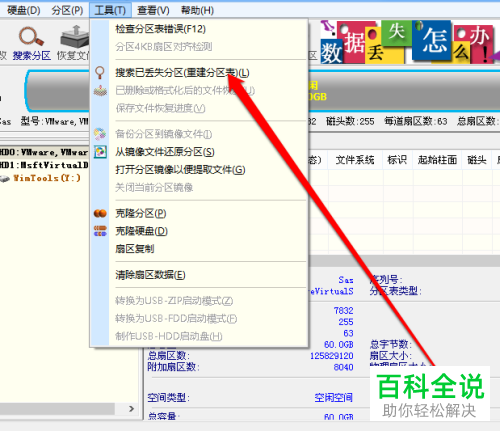
Task: Click the 每道扇区数:63 text
Action: click(x=416, y=121)
